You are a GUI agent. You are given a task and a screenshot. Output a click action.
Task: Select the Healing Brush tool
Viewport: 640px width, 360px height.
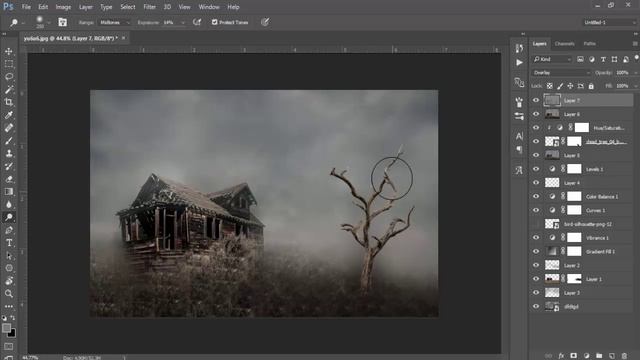(9, 128)
